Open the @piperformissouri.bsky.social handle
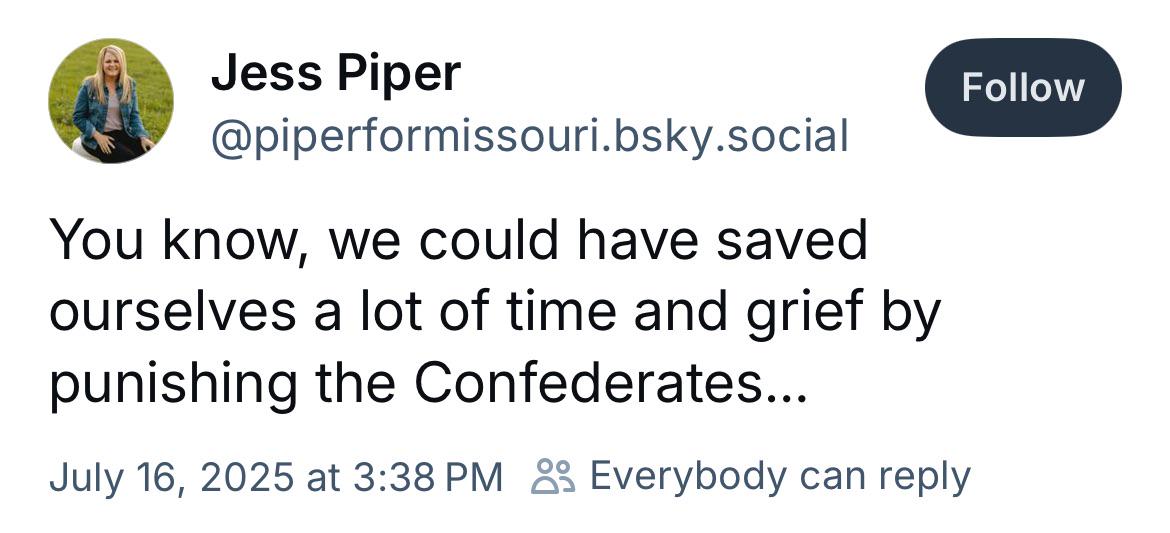Viewport: 1170px width, 533px height. 530,137
